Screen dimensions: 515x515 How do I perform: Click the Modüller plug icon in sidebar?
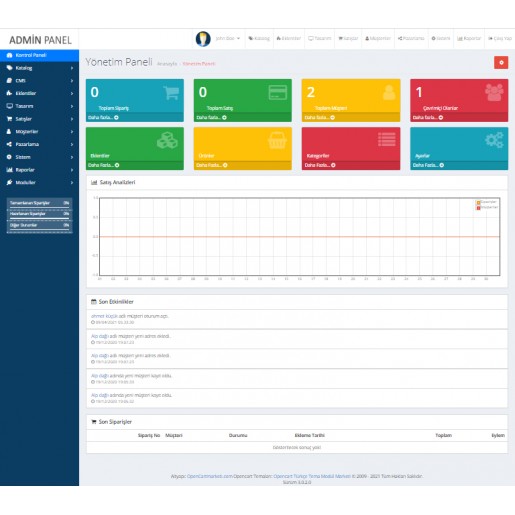click(9, 182)
